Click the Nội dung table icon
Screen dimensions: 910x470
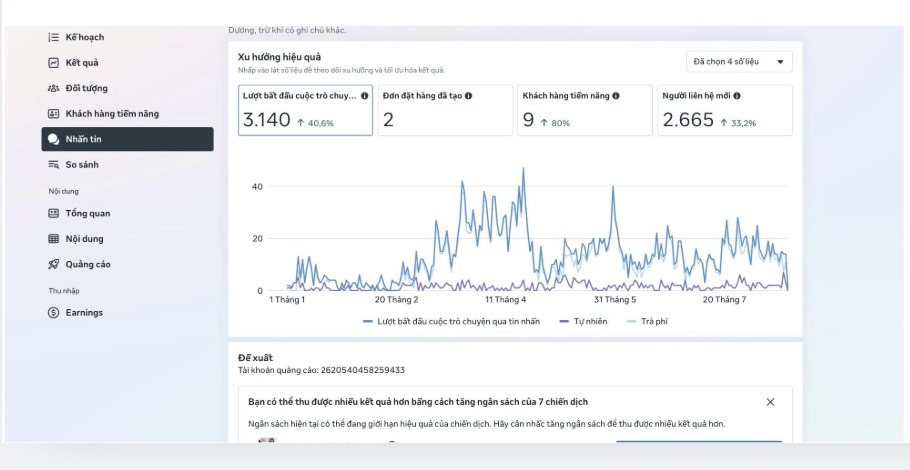pyautogui.click(x=53, y=238)
